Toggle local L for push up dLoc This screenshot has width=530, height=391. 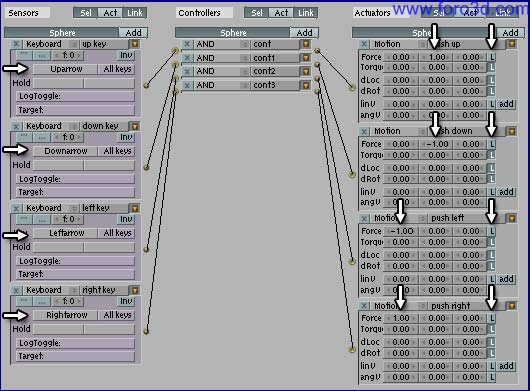(491, 80)
